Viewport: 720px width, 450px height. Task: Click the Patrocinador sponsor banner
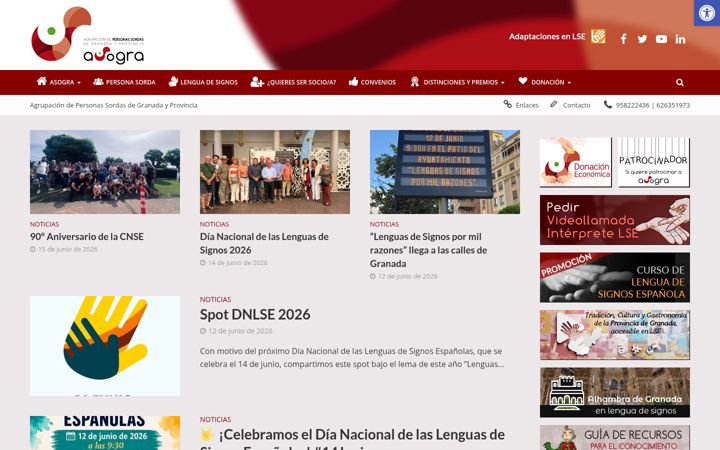pyautogui.click(x=653, y=162)
